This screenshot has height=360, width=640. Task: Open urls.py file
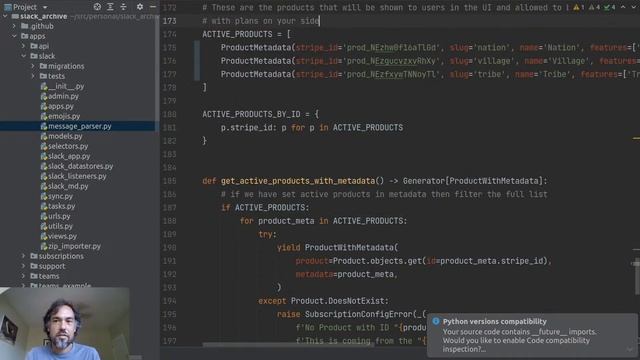tap(59, 216)
